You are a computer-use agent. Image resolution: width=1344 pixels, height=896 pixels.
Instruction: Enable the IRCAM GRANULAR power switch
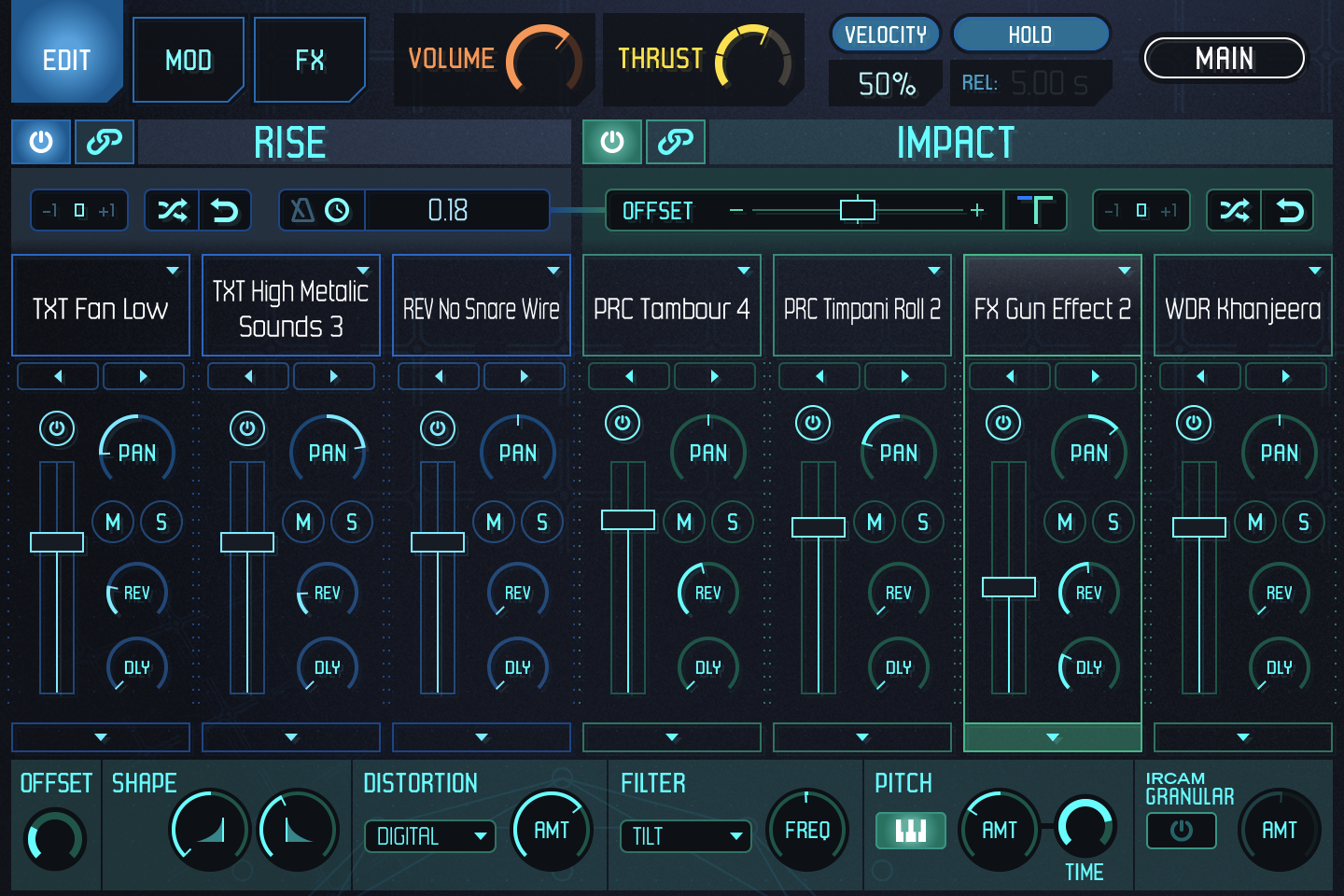1180,830
